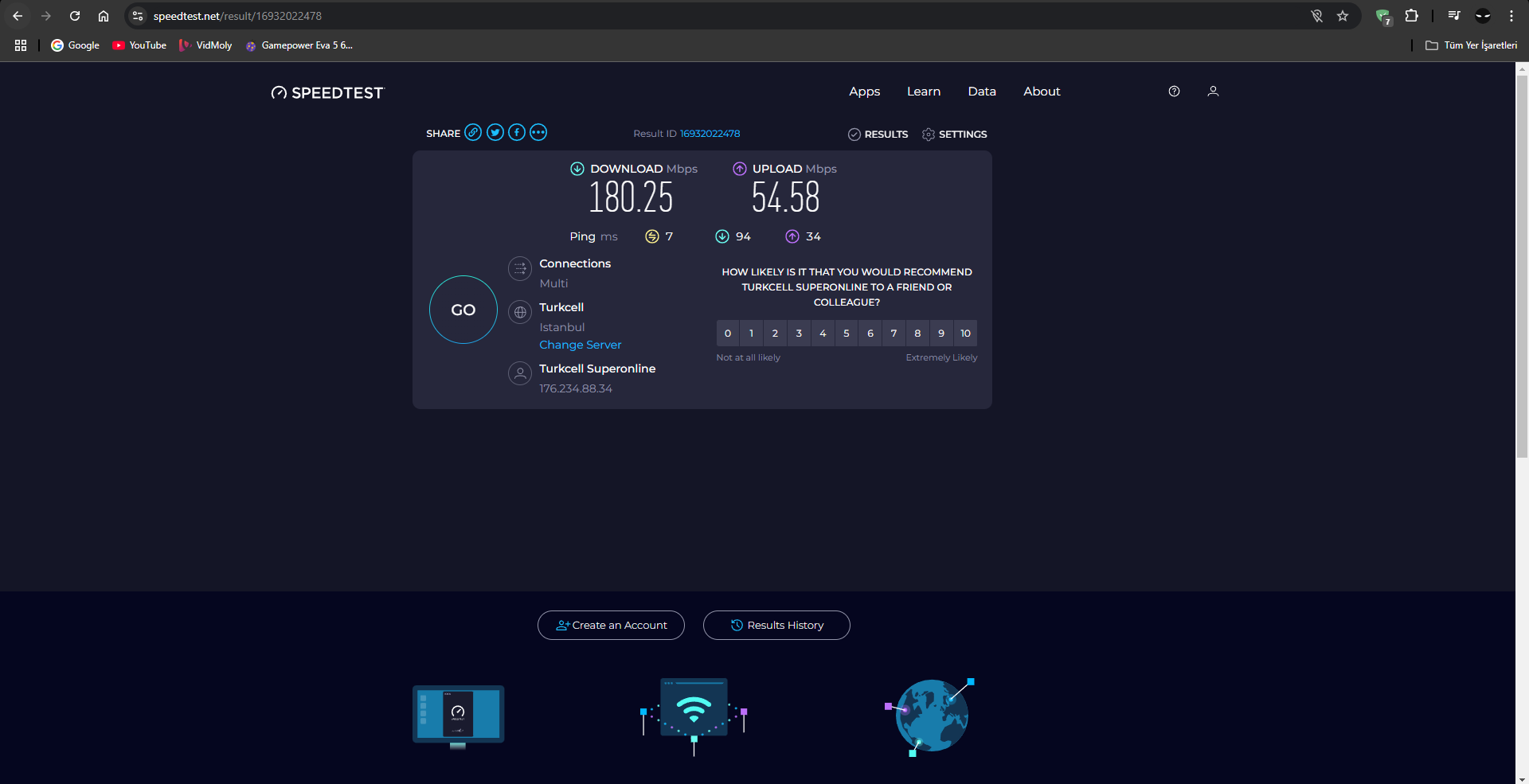
Task: Open the About menu
Action: tap(1042, 92)
